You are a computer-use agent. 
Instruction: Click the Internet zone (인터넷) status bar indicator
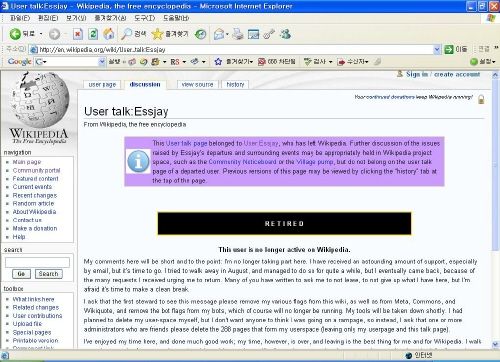click(x=419, y=355)
